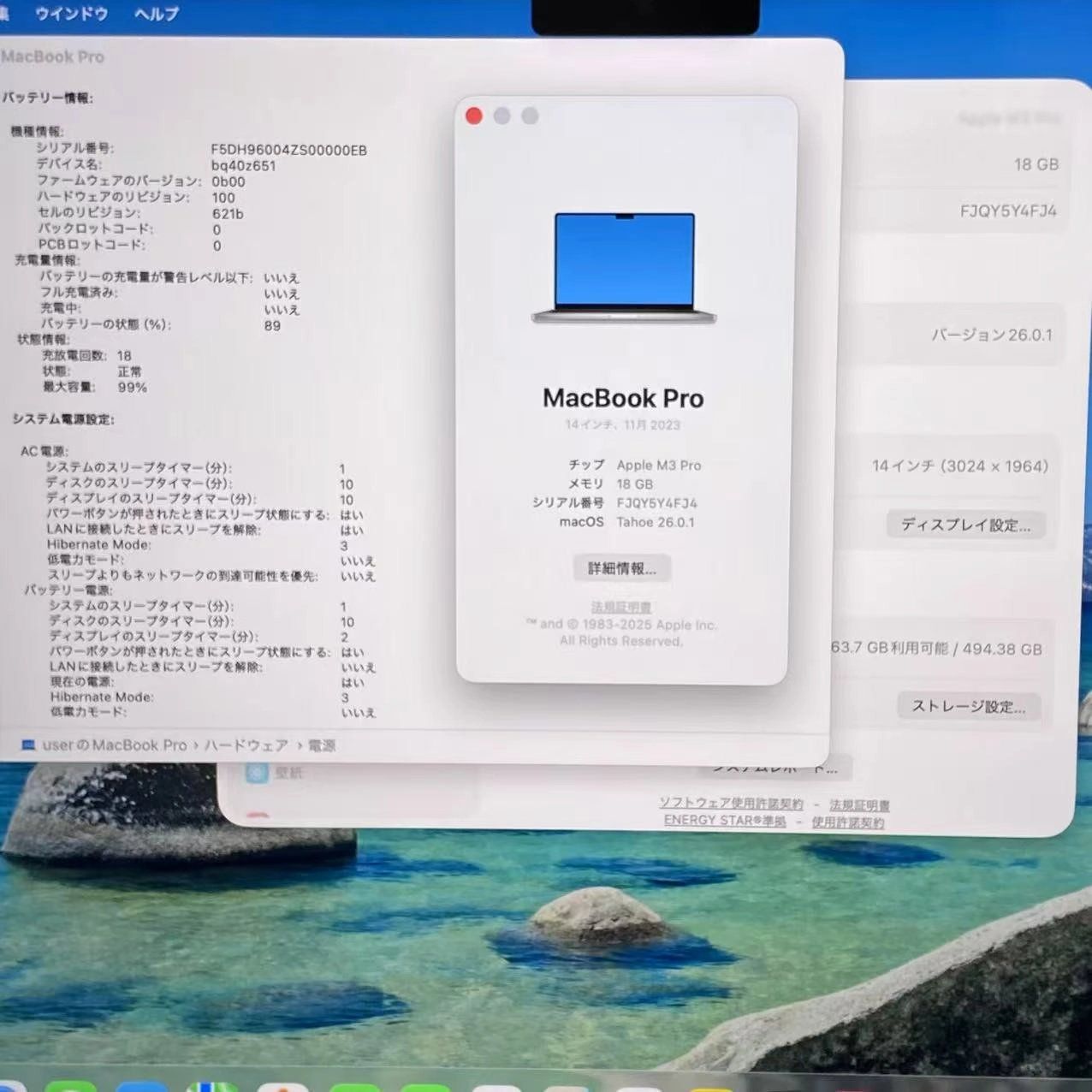Open the ソフトウェア使用許諾契約 link
Image resolution: width=1092 pixels, height=1092 pixels.
click(x=731, y=804)
